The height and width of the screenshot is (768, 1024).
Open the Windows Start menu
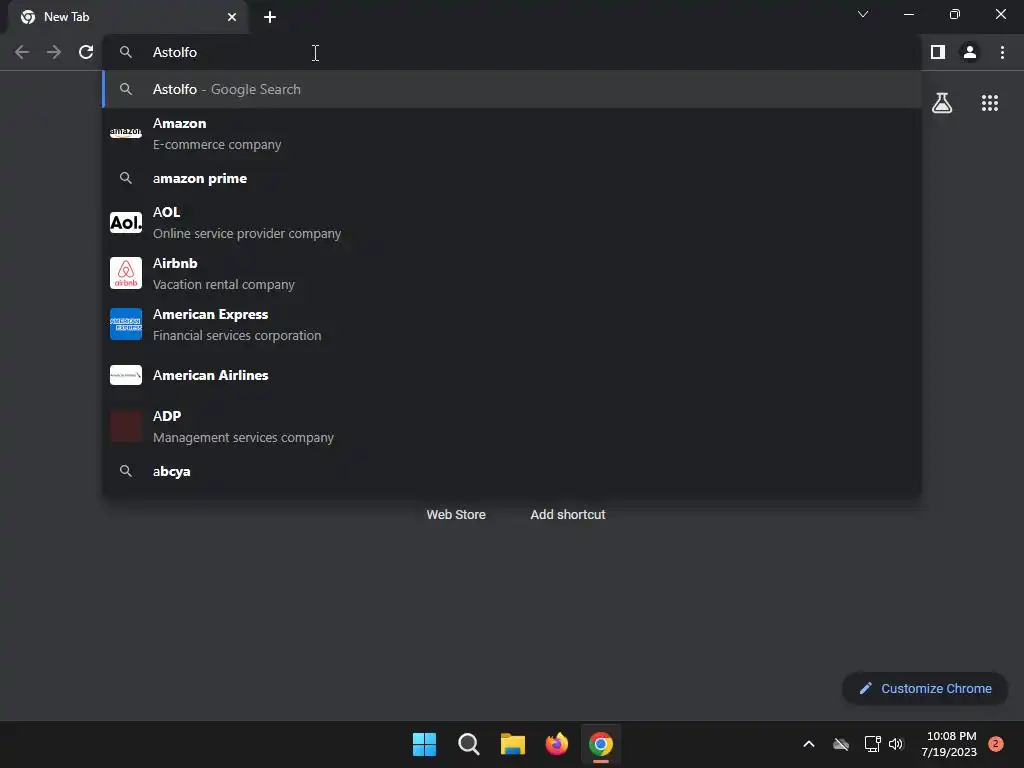click(x=424, y=744)
